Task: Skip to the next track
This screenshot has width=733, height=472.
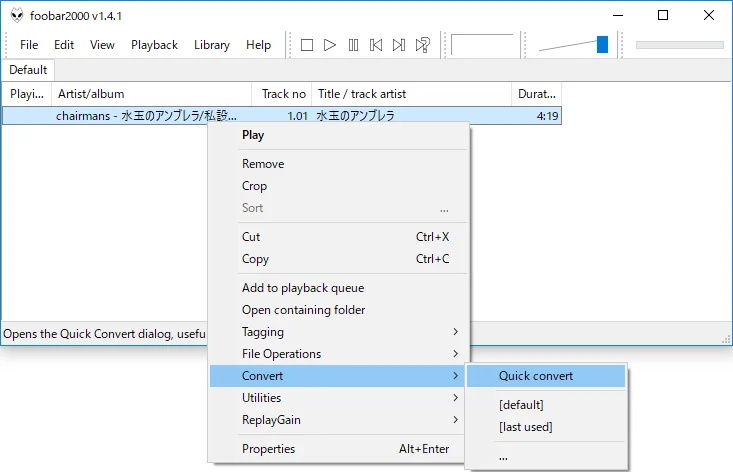Action: tap(399, 45)
